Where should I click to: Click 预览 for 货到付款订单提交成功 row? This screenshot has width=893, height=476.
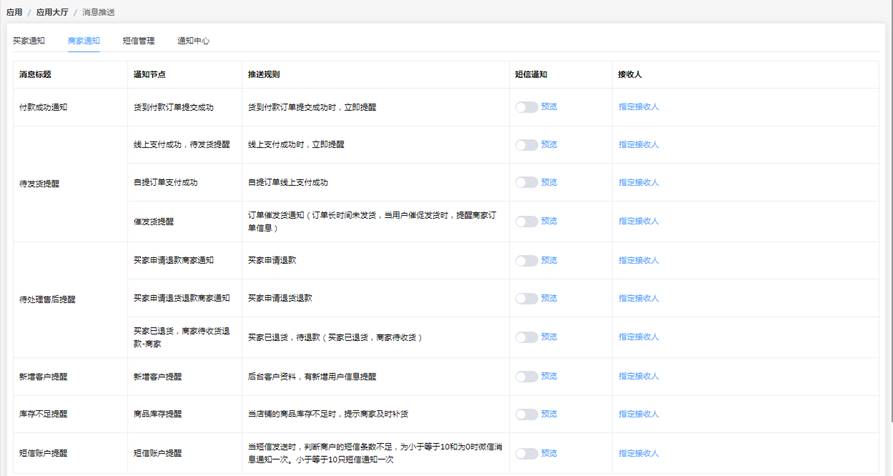coord(549,106)
